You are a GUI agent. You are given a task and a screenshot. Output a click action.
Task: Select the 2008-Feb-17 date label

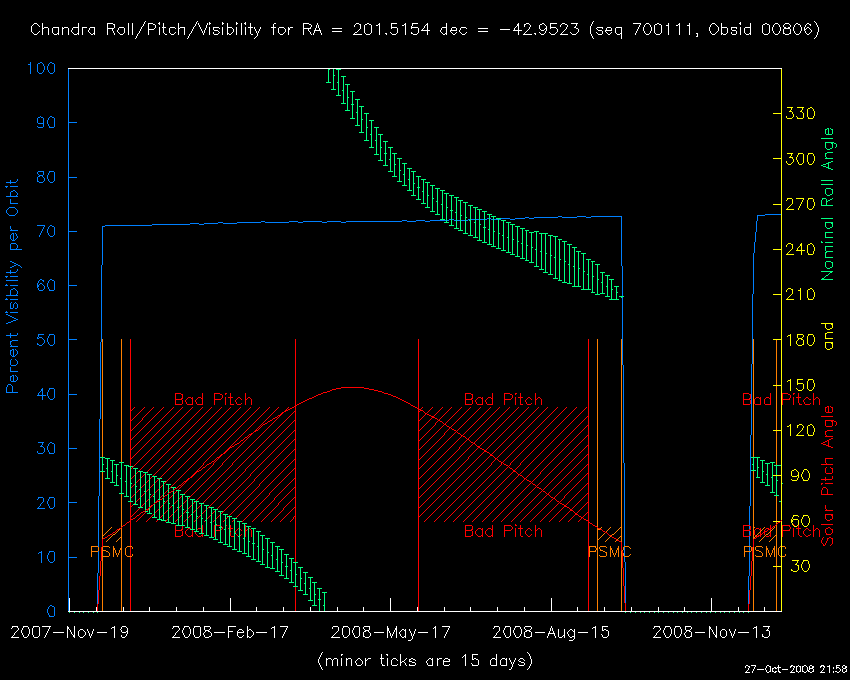(x=230, y=632)
